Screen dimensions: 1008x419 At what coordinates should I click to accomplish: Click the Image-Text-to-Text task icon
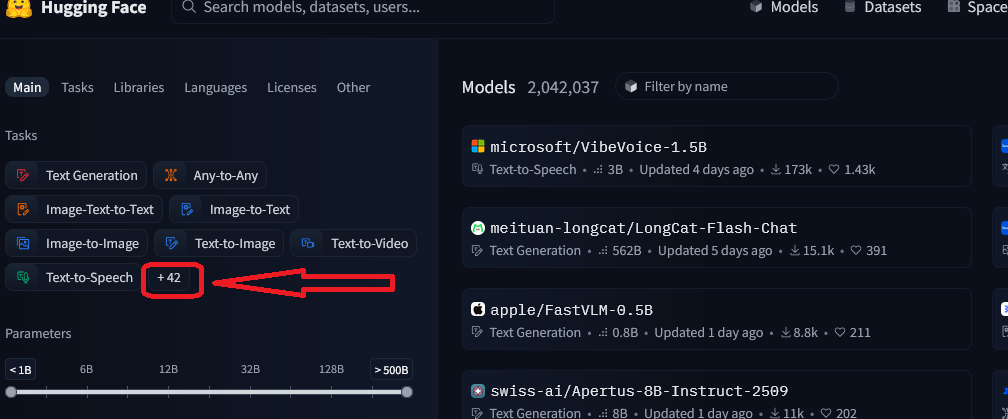[23, 209]
